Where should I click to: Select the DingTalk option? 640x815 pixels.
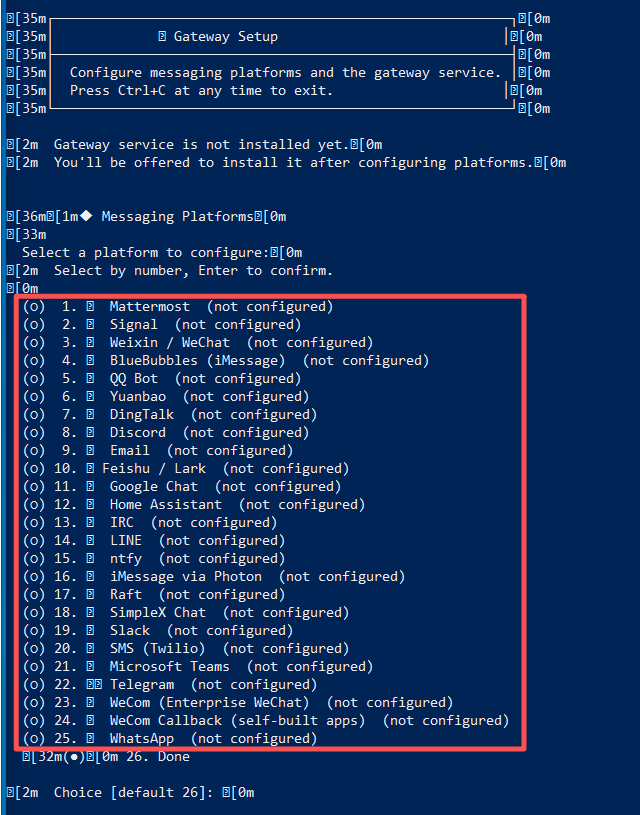click(x=169, y=415)
